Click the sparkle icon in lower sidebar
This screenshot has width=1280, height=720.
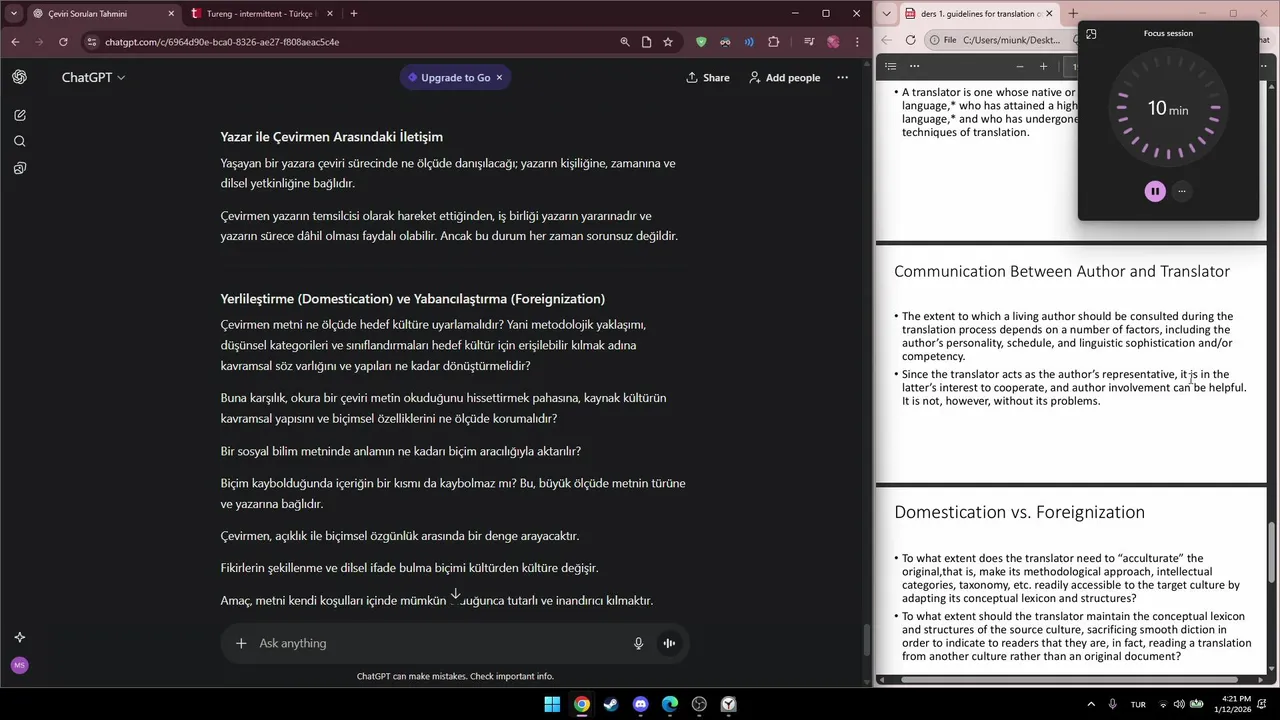pyautogui.click(x=20, y=637)
